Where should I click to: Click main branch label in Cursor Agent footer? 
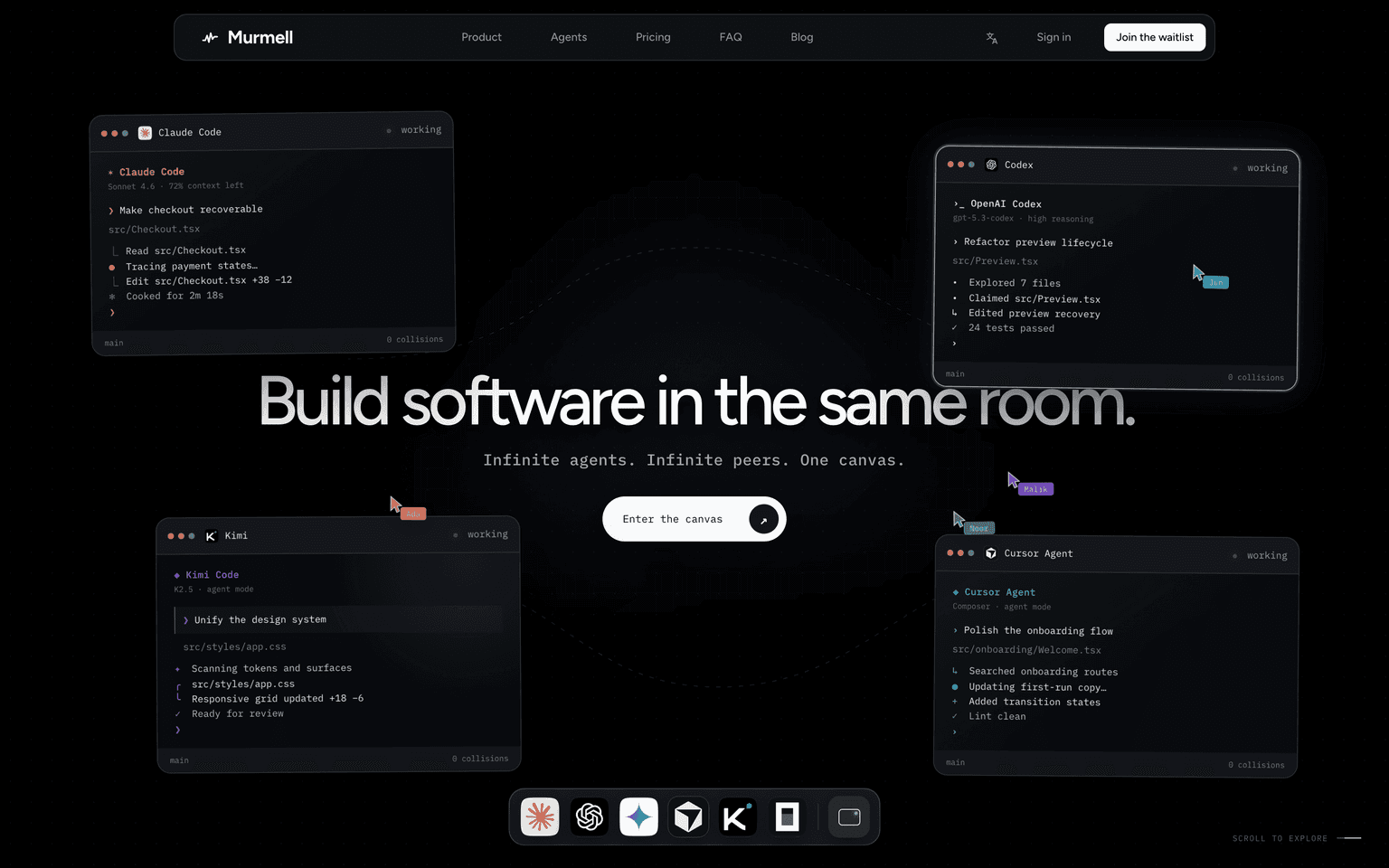pyautogui.click(x=955, y=763)
